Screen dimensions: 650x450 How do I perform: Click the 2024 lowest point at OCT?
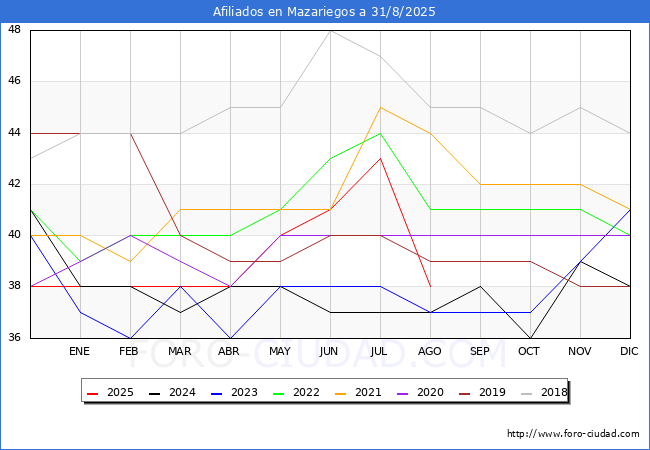point(530,338)
